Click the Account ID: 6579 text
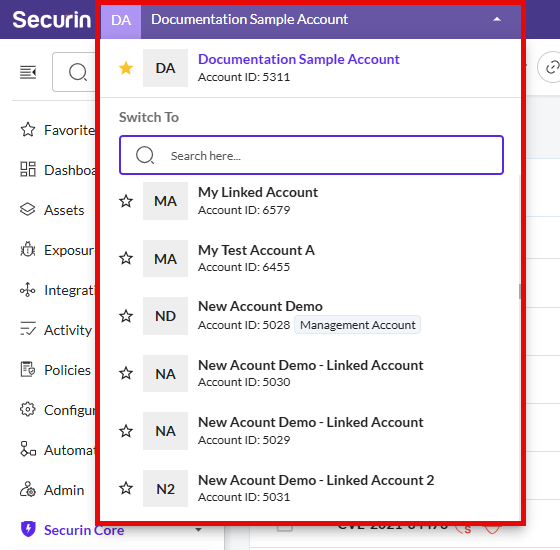 tap(244, 210)
